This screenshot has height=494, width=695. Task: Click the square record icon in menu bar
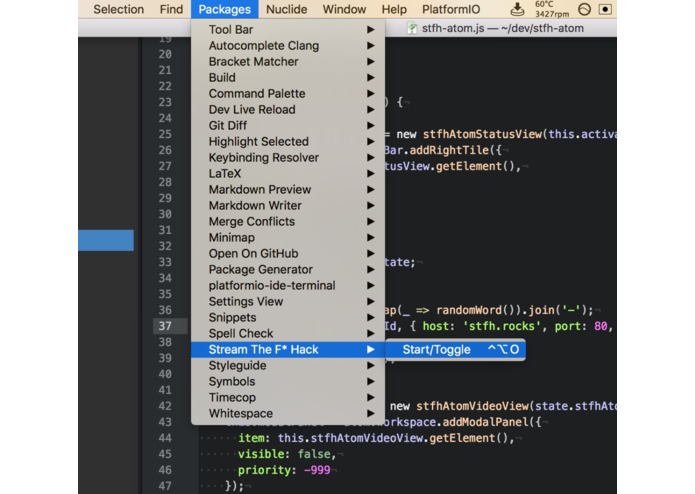coord(605,9)
